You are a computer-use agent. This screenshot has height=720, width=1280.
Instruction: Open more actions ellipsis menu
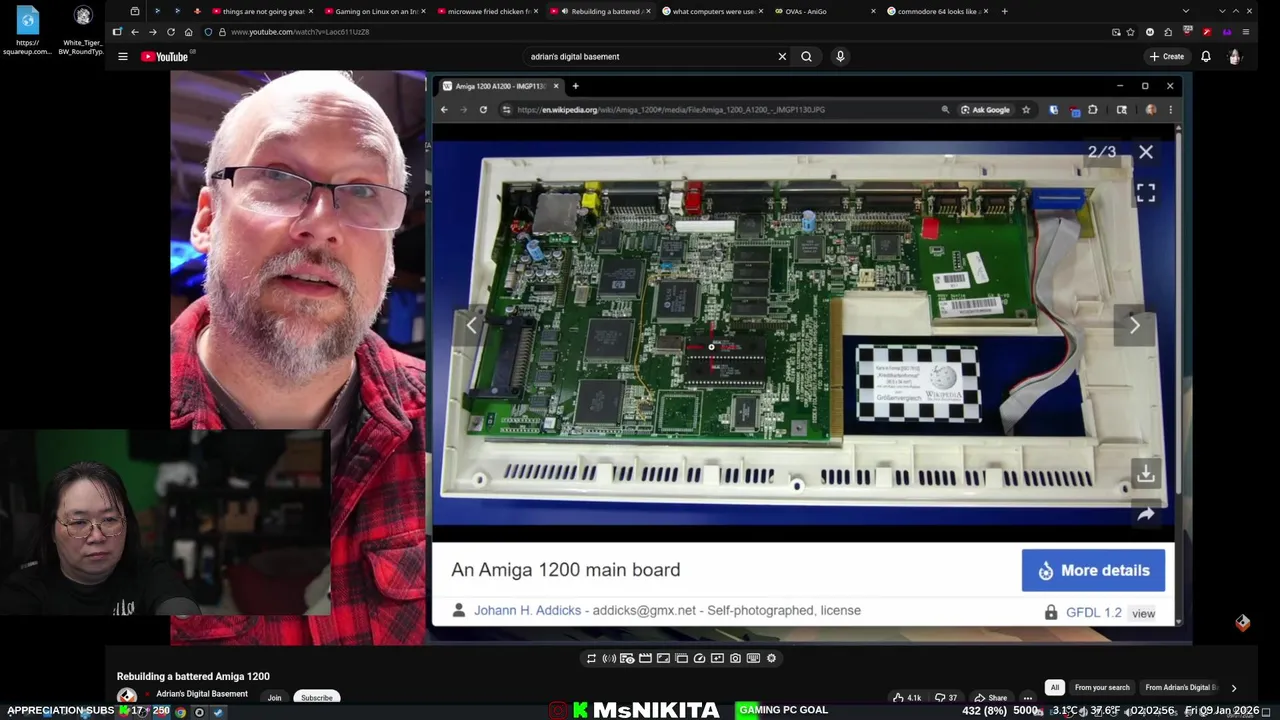pyautogui.click(x=1027, y=697)
